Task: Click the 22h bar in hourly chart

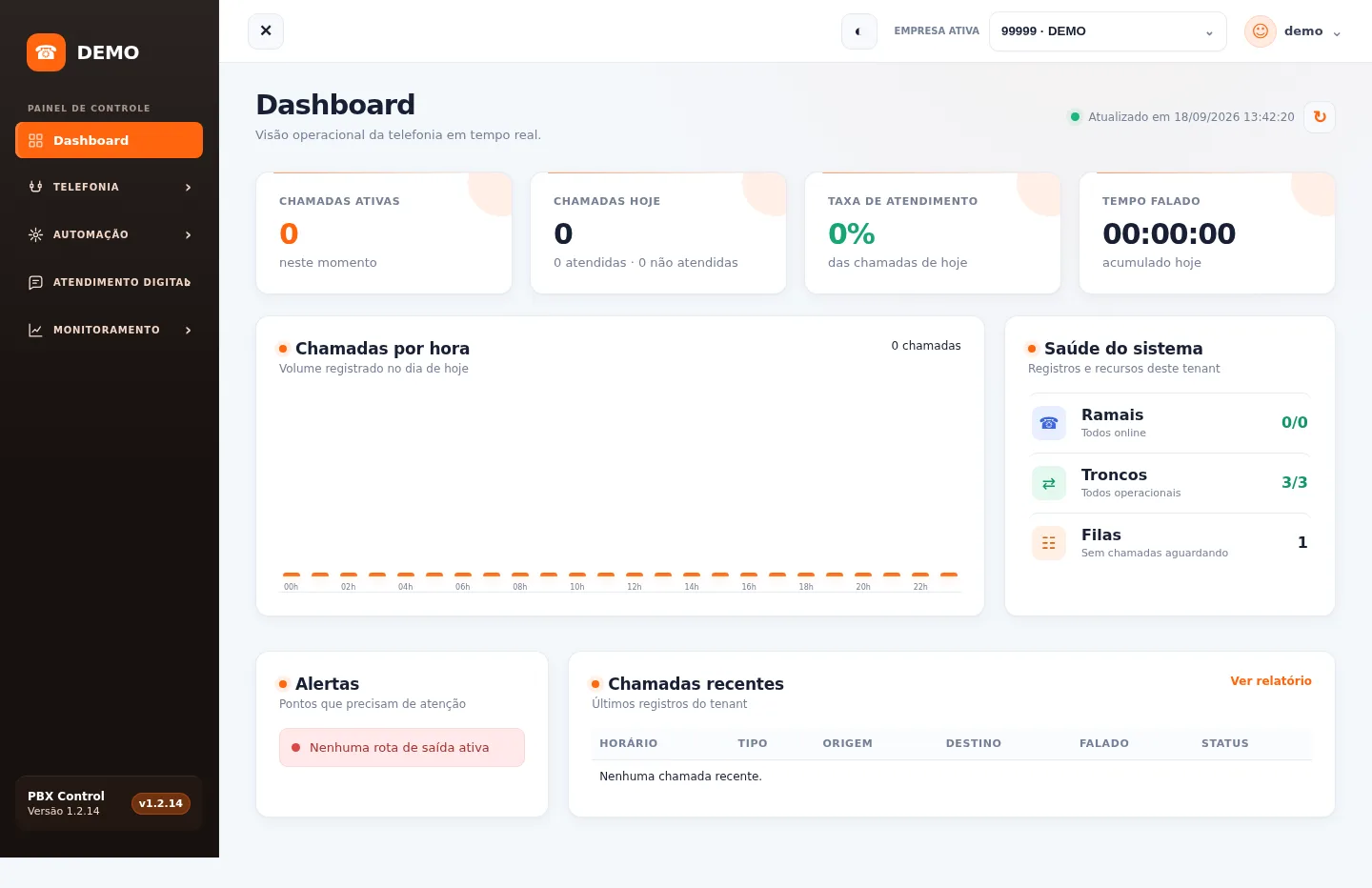Action: click(920, 575)
